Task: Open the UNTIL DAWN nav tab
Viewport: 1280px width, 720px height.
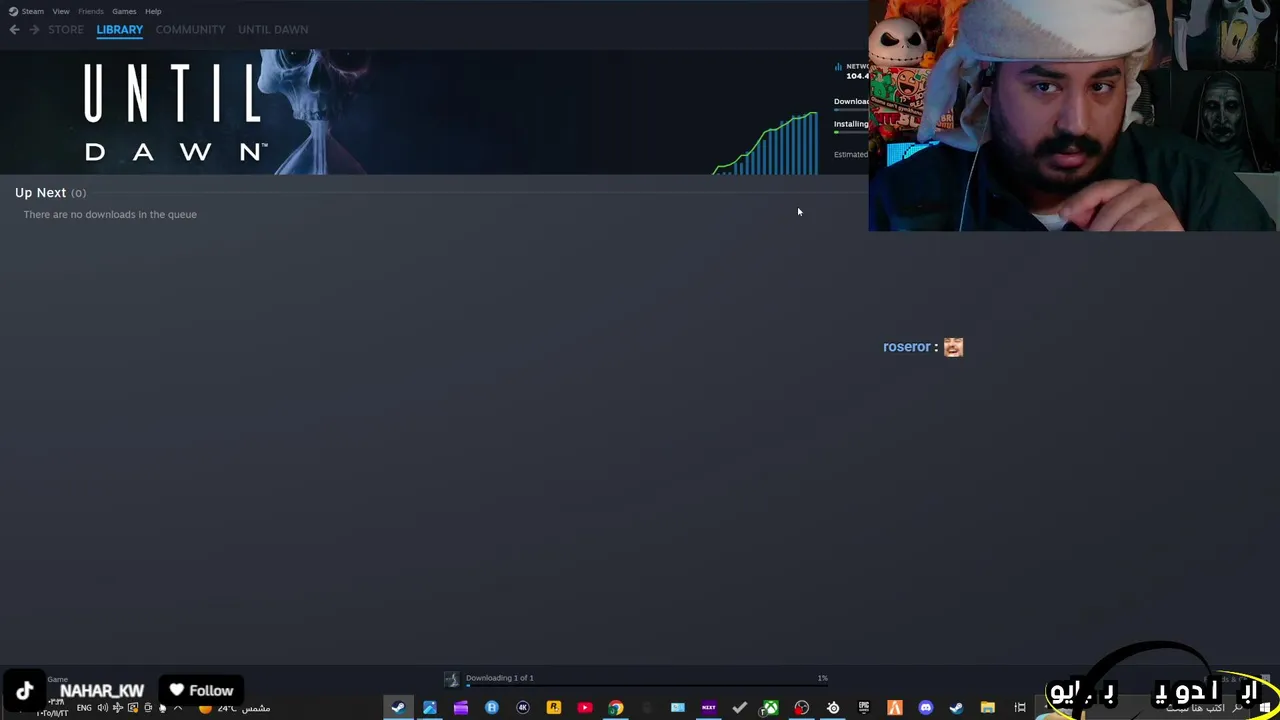Action: pyautogui.click(x=273, y=30)
